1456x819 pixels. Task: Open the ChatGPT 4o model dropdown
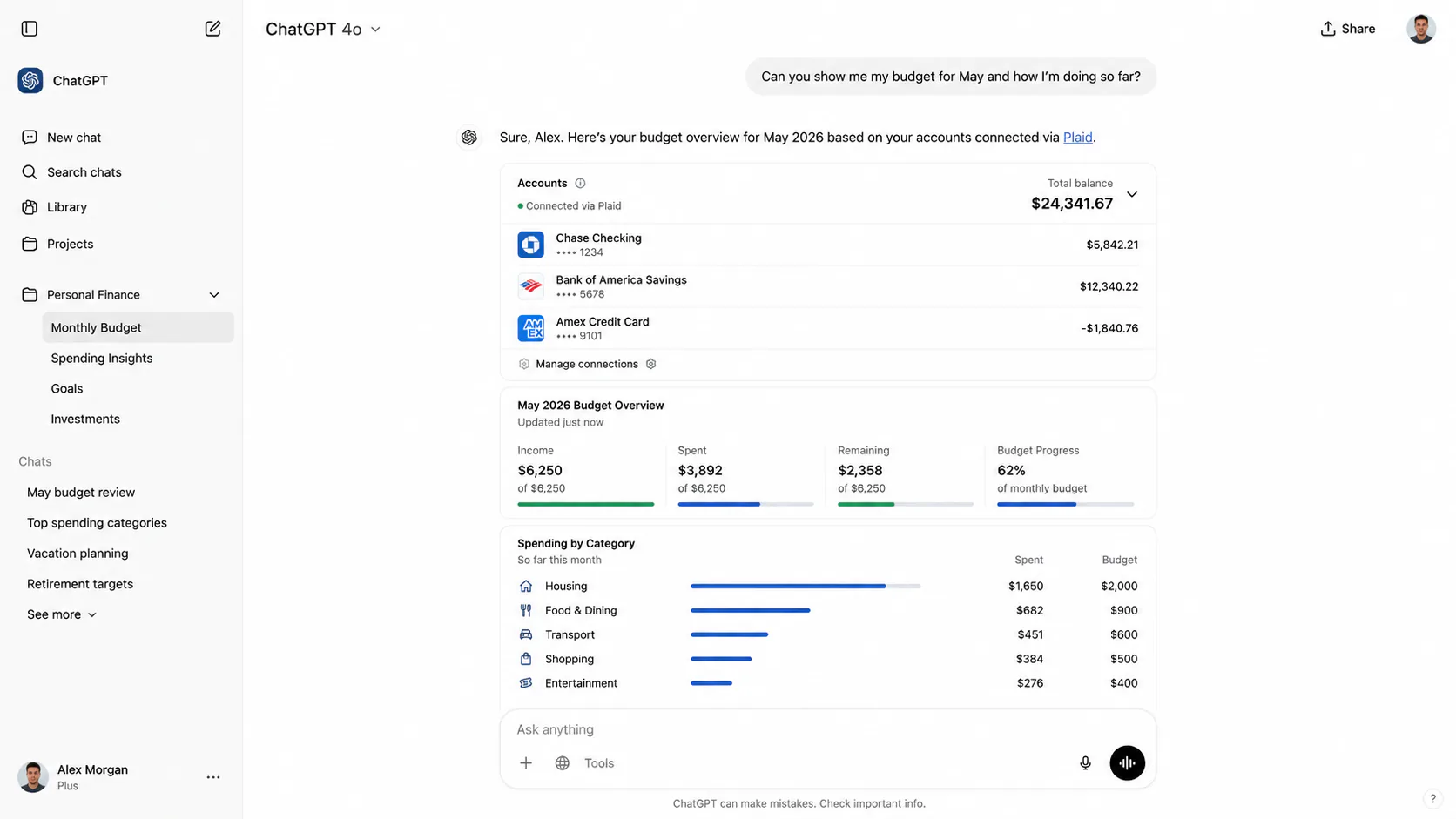point(323,30)
